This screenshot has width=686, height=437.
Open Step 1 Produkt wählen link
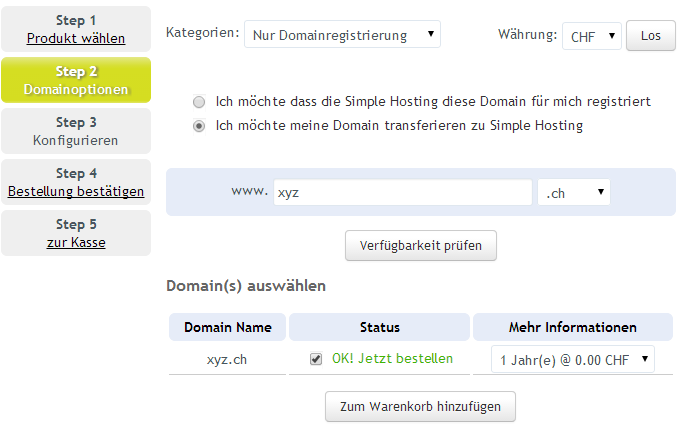[76, 39]
